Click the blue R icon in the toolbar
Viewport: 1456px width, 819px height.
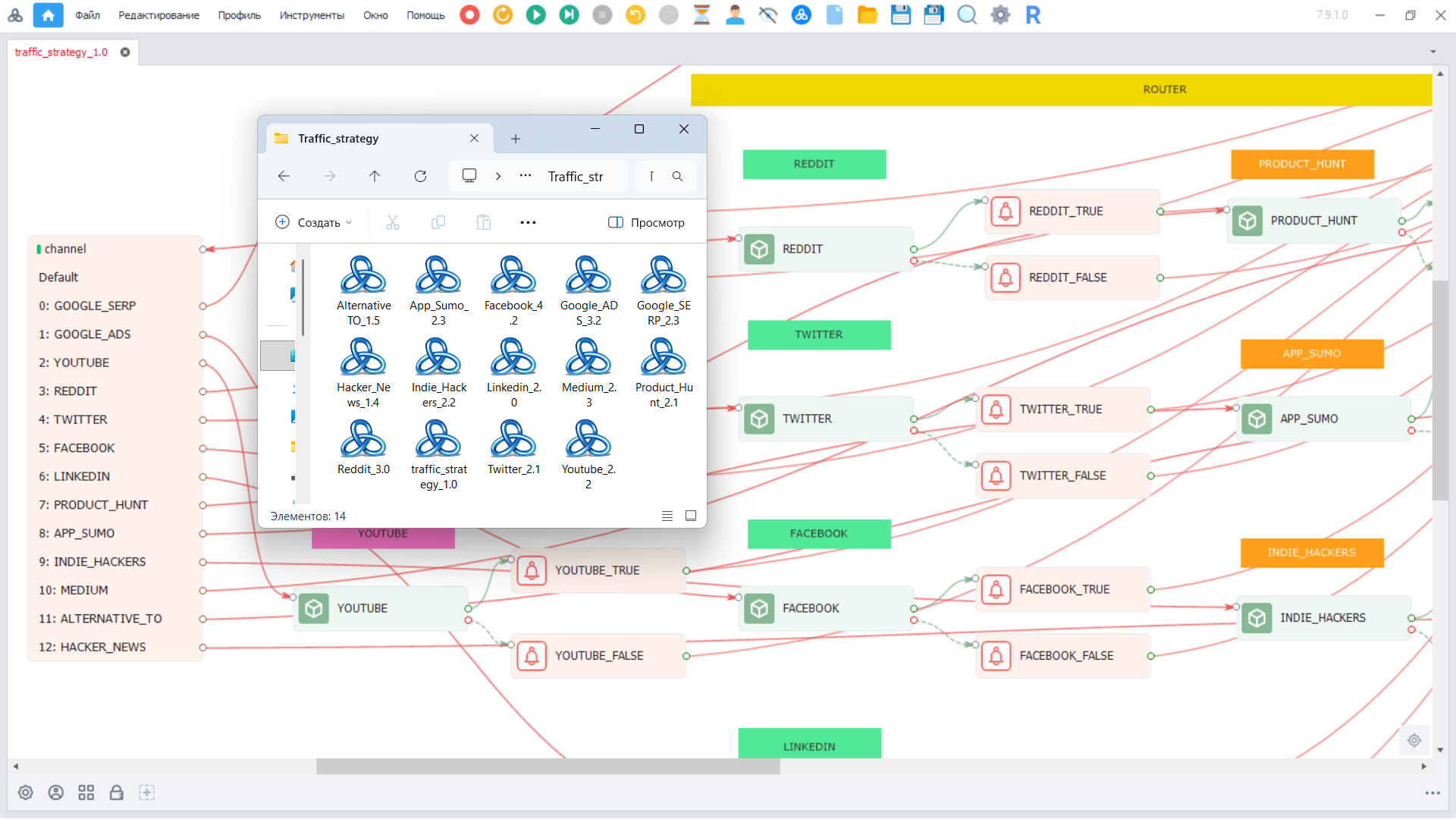[x=1033, y=15]
